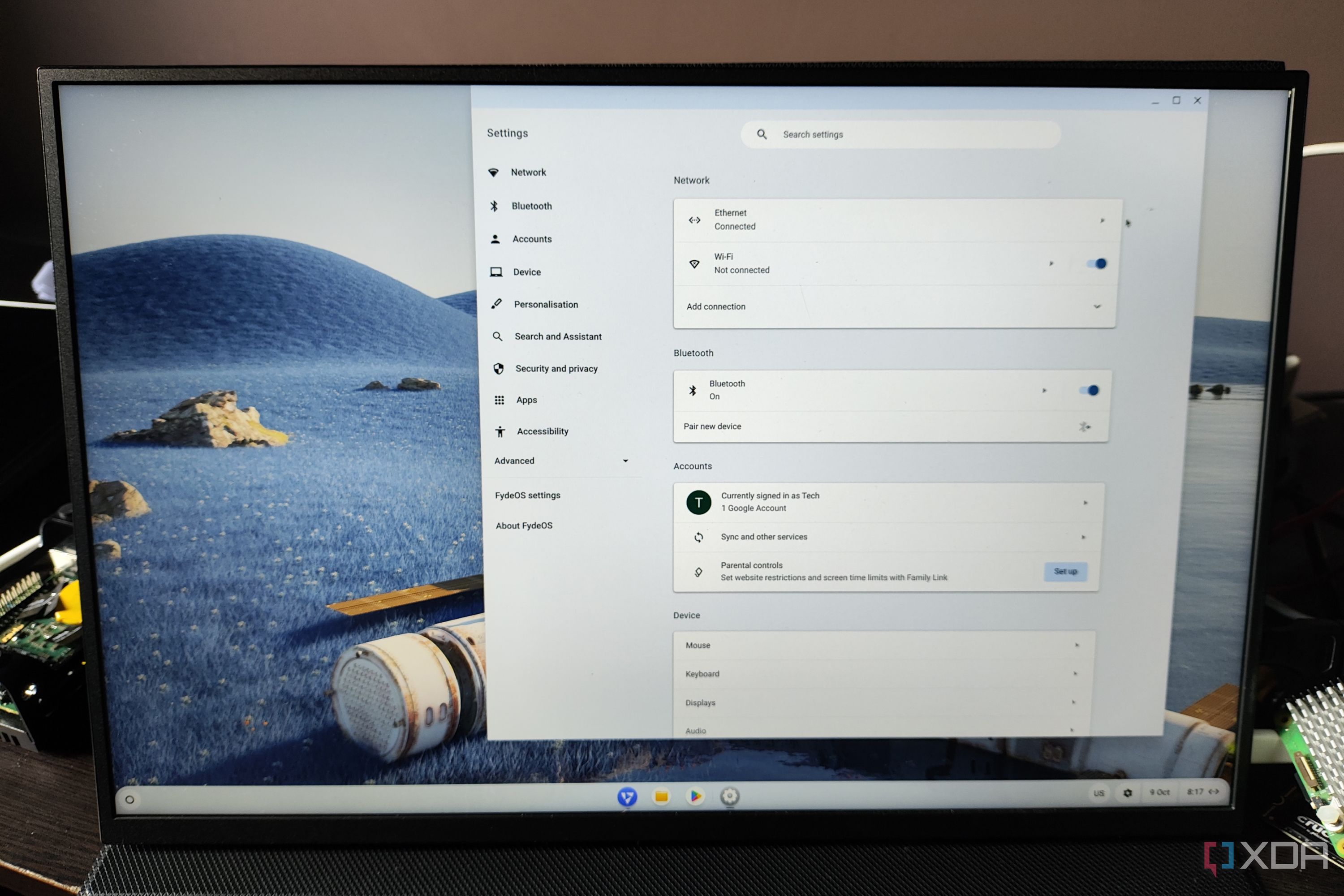Open Sync and other services arrow
This screenshot has height=896, width=1344.
click(x=1083, y=537)
